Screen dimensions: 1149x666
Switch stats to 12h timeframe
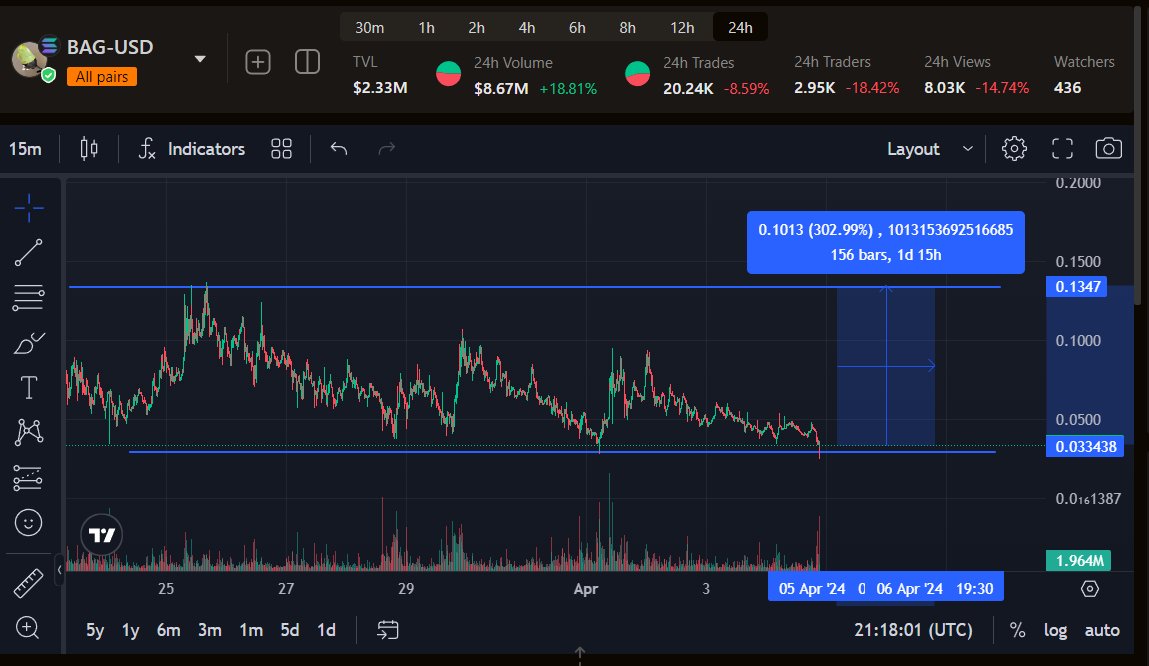tap(682, 28)
